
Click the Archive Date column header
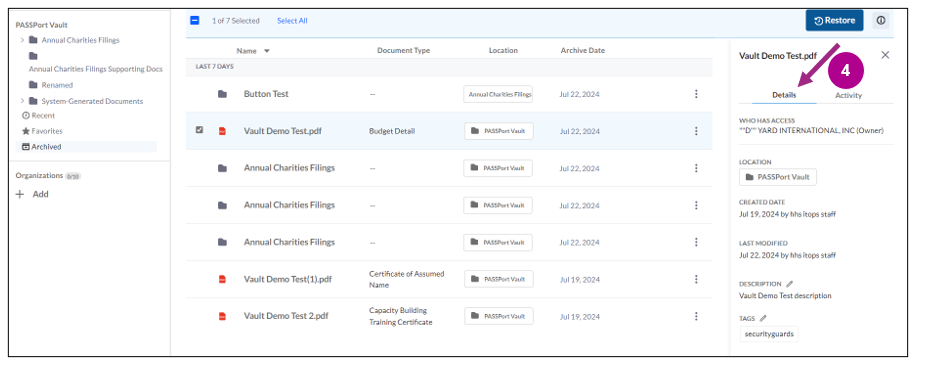[583, 51]
